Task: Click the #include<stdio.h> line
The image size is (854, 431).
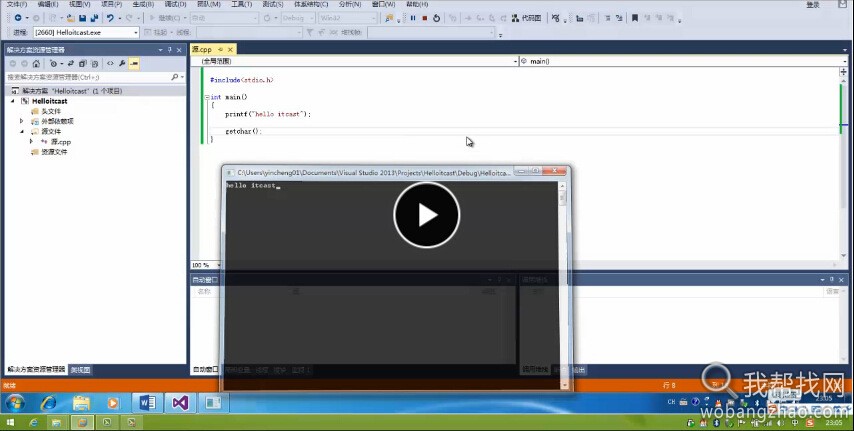Action: [x=242, y=80]
